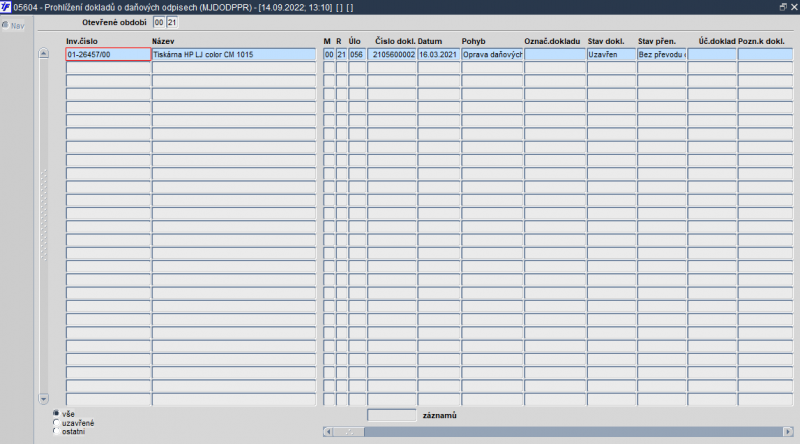This screenshot has width=800, height=444.
Task: Click the 'Číslo dokl.' column header
Action: tap(395, 41)
